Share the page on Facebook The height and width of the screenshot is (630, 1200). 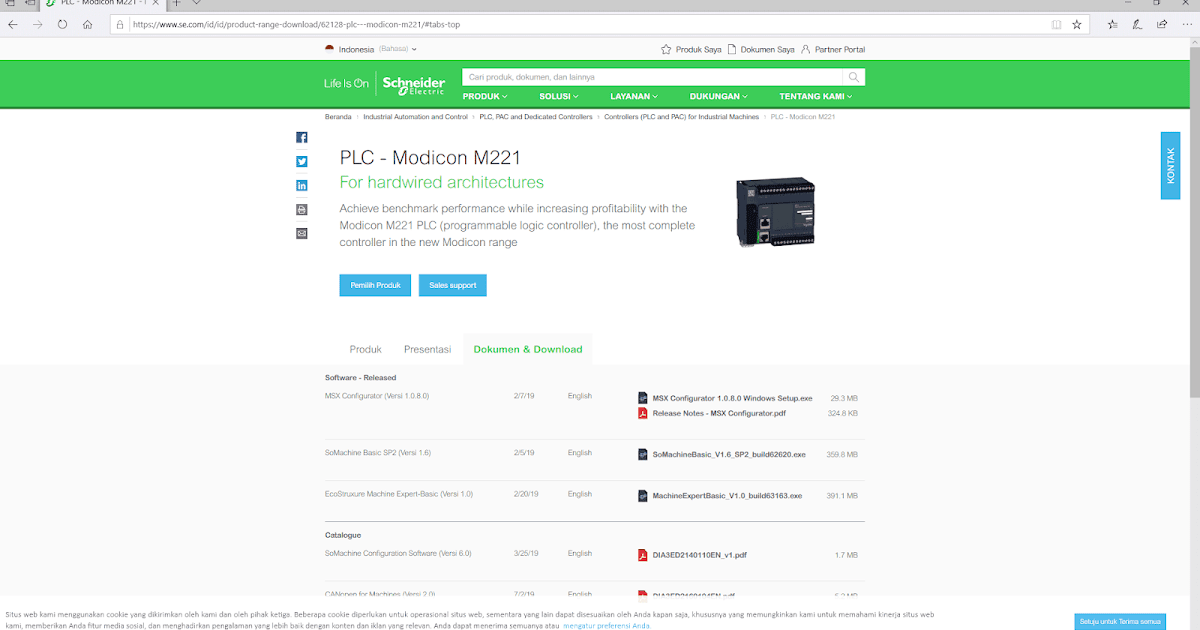(302, 137)
